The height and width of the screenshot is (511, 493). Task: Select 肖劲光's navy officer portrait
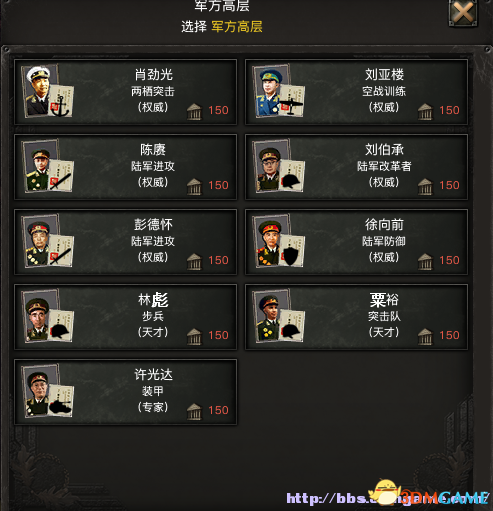click(x=38, y=90)
